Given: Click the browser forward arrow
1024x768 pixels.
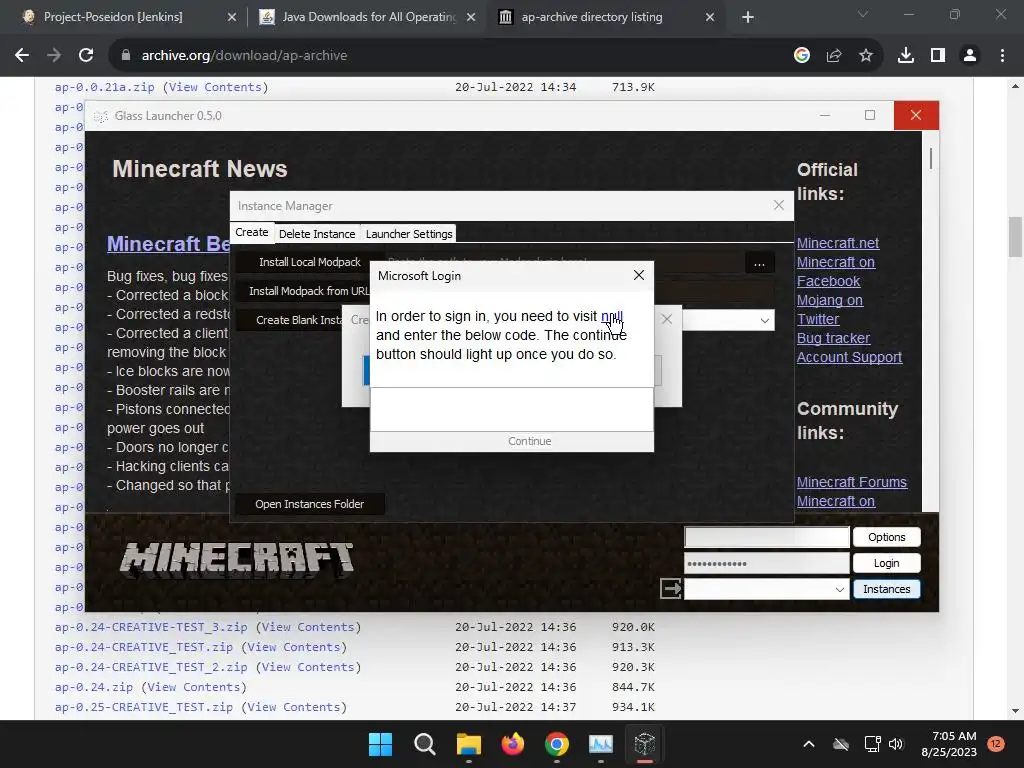Looking at the screenshot, I should (54, 56).
